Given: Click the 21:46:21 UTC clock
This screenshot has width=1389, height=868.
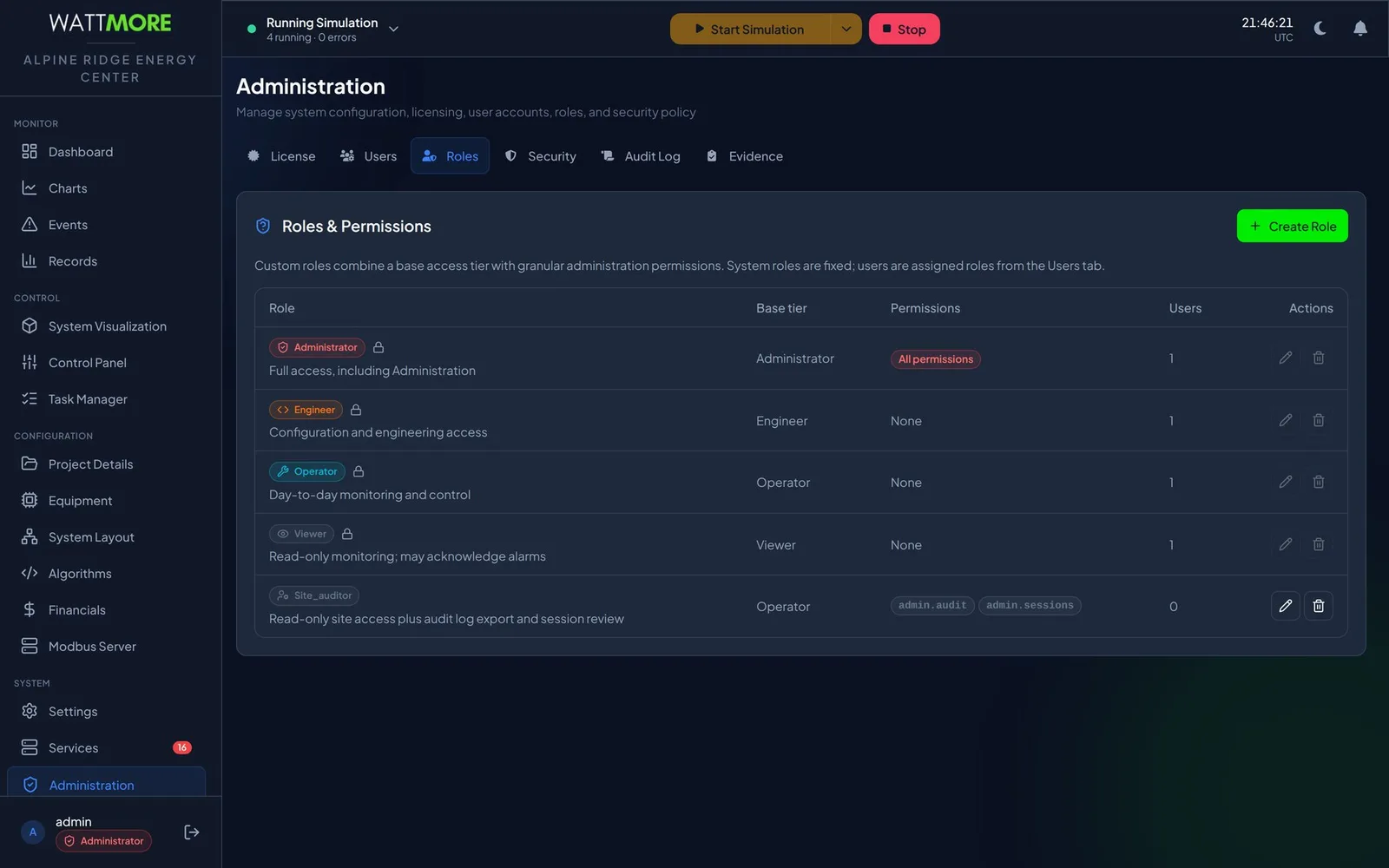Looking at the screenshot, I should 1267,29.
